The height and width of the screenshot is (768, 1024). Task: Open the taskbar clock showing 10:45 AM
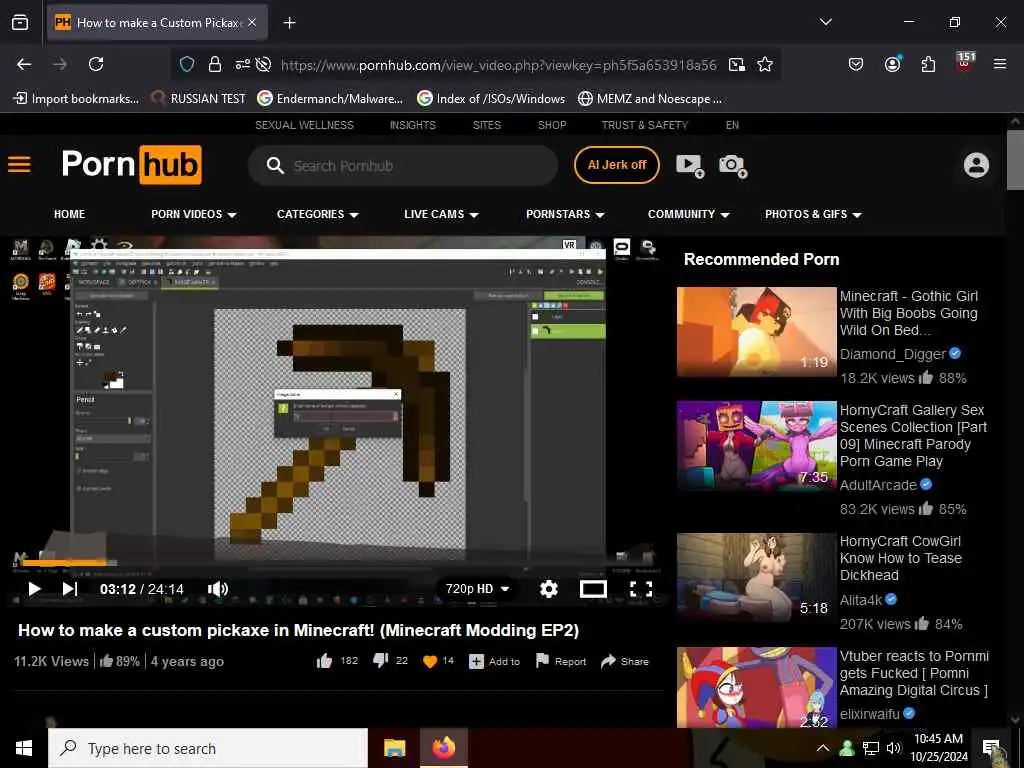(938, 748)
